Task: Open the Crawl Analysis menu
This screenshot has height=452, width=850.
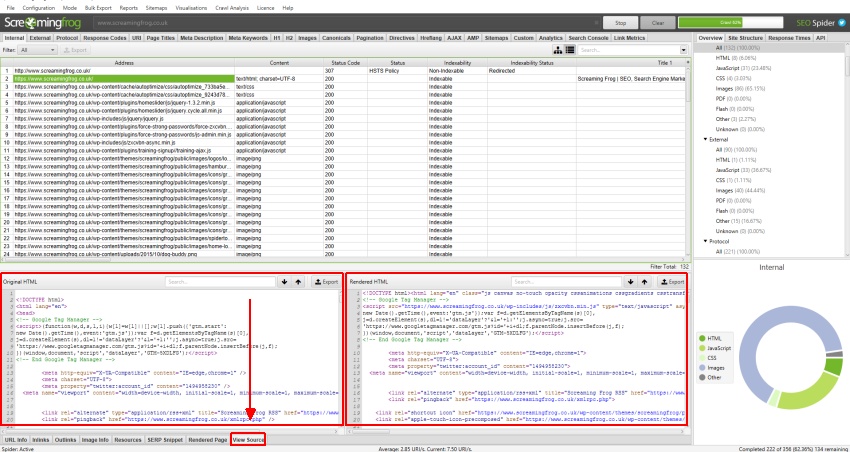Action: 232,8
